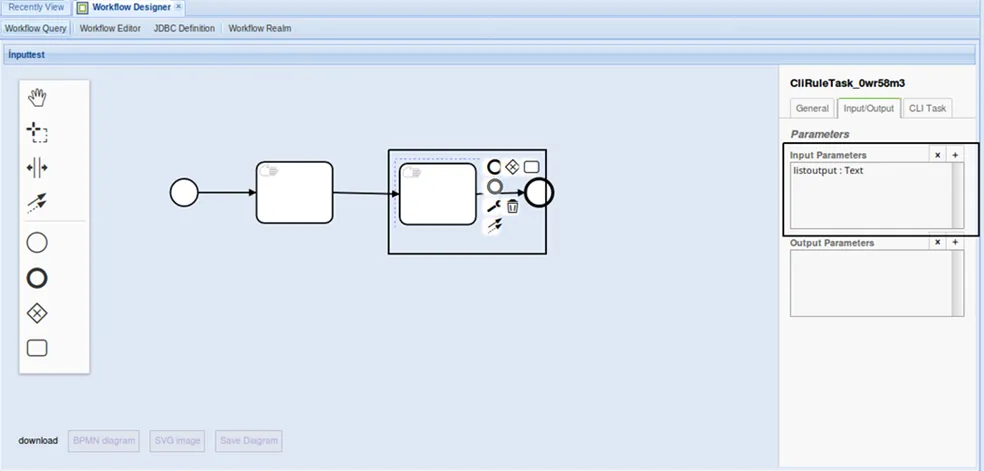The image size is (984, 471).
Task: Click the Input Parameters list scrollbar
Action: pyautogui.click(x=958, y=195)
